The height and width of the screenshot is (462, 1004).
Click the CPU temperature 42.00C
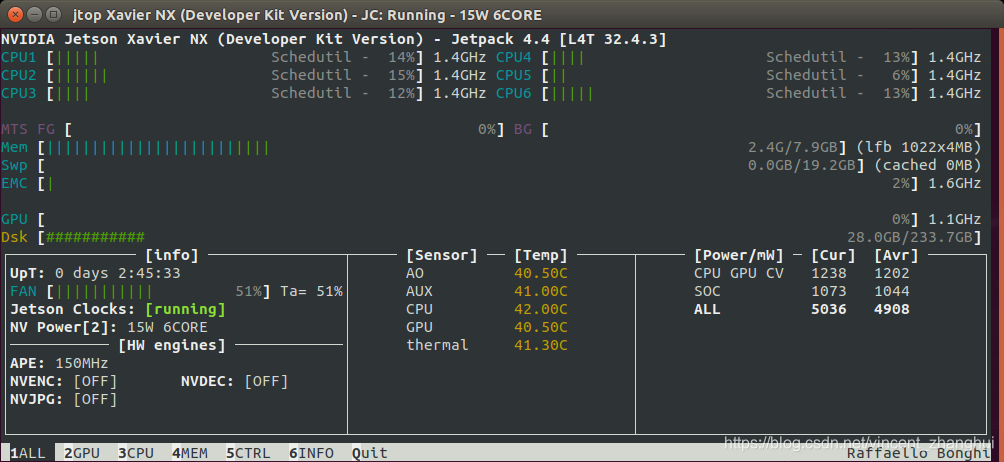click(x=540, y=310)
